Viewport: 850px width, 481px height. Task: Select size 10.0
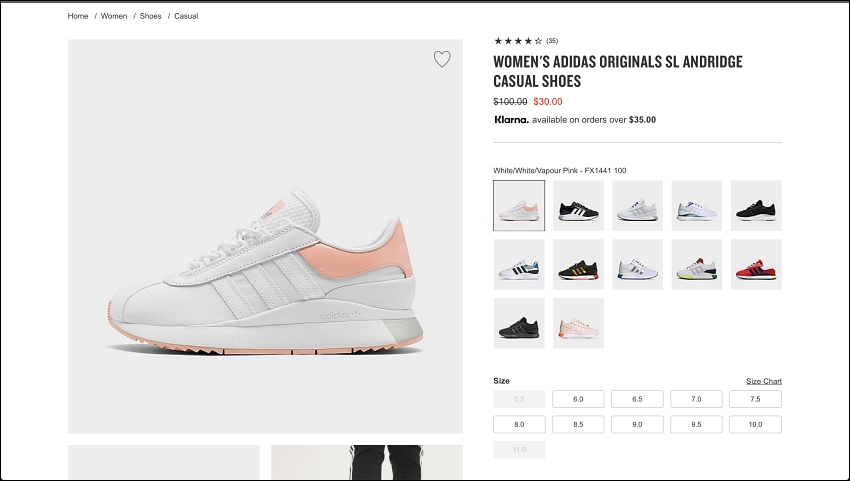click(755, 425)
